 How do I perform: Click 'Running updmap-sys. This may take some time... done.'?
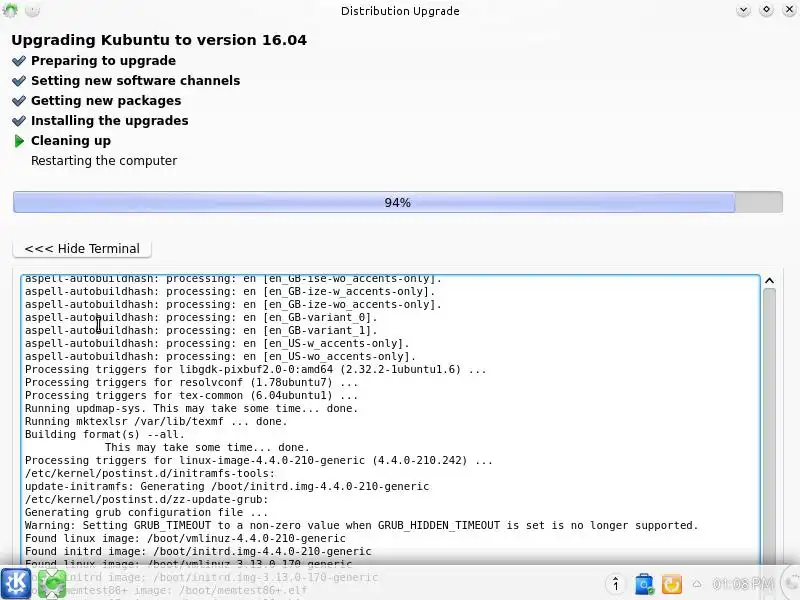click(x=191, y=408)
